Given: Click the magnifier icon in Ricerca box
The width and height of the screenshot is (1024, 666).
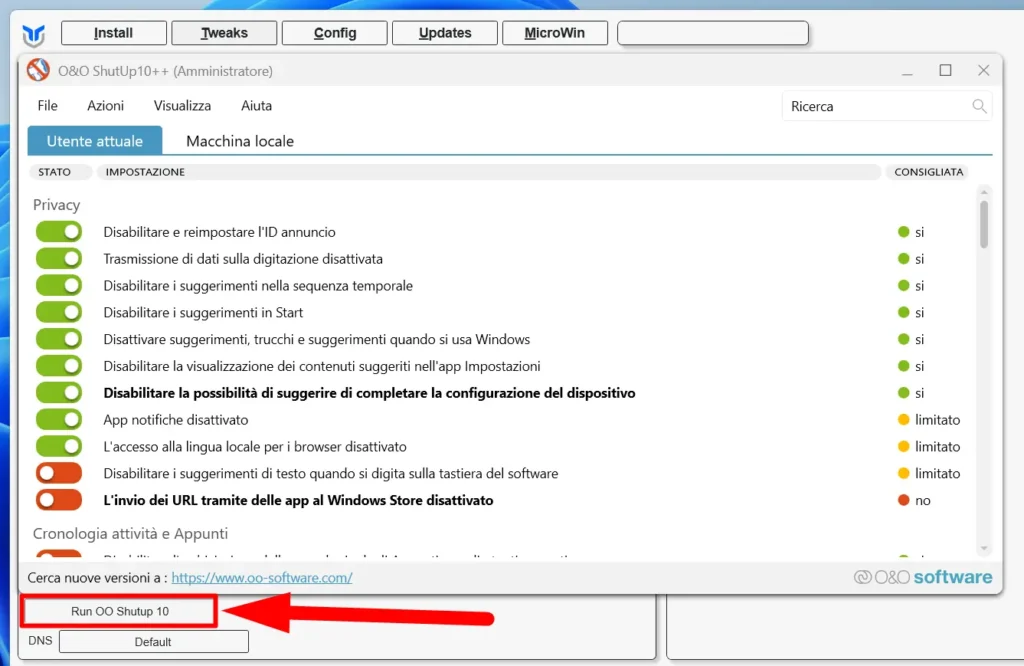Looking at the screenshot, I should click(x=979, y=106).
